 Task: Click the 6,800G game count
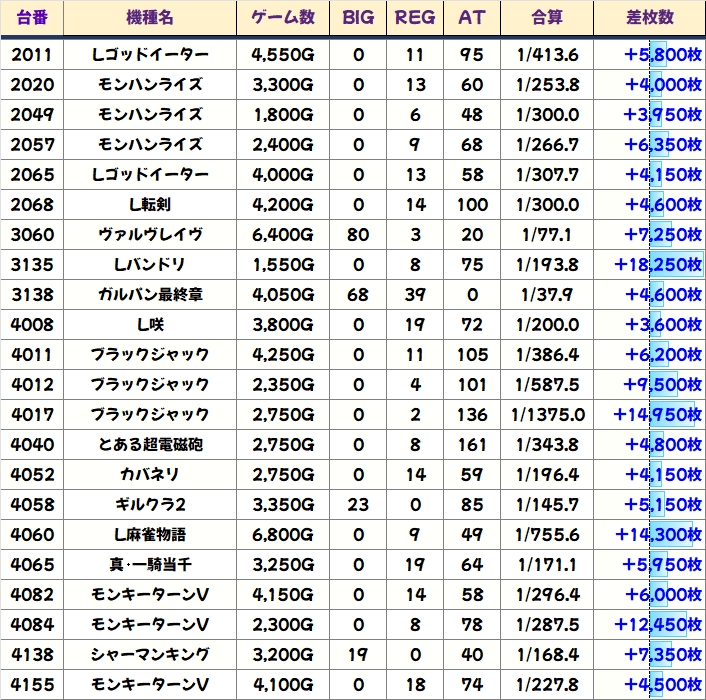click(283, 535)
